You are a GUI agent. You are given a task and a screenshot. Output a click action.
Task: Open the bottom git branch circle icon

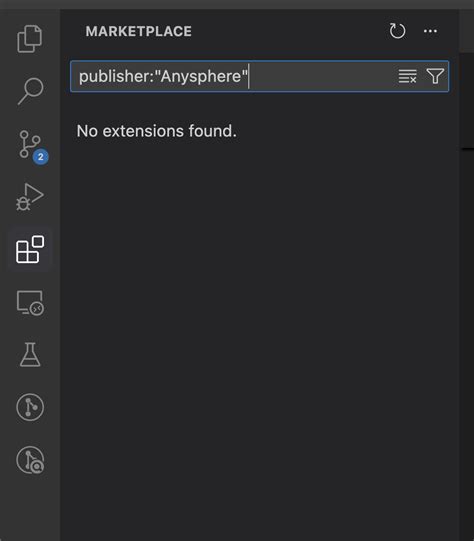point(30,460)
